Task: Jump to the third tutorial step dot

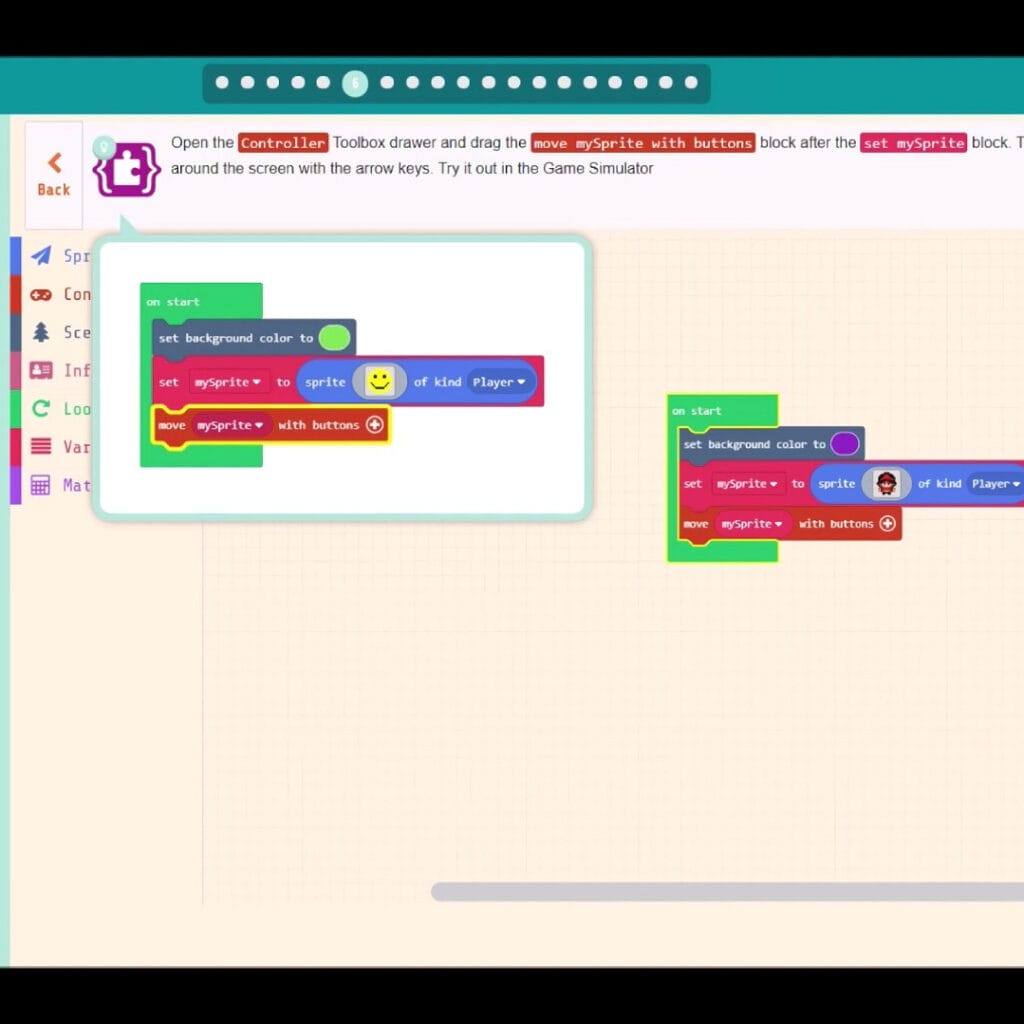Action: pos(273,82)
